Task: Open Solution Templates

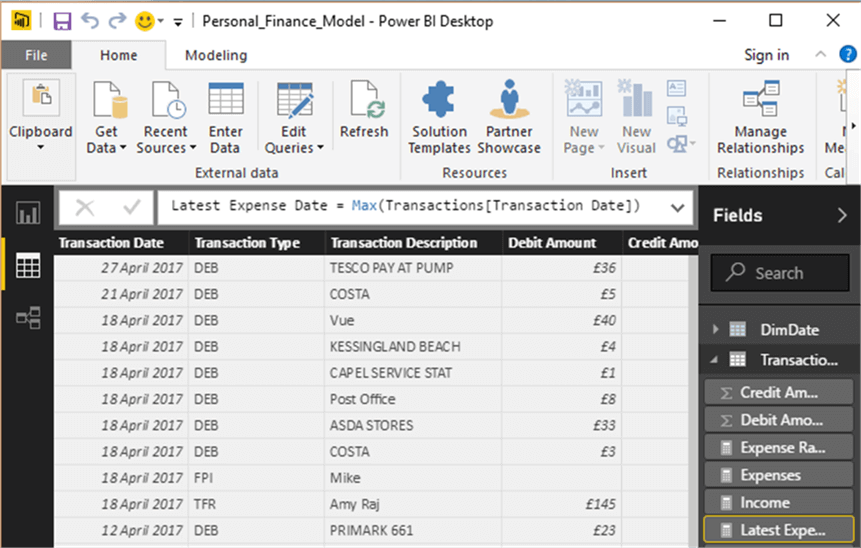Action: pyautogui.click(x=439, y=118)
